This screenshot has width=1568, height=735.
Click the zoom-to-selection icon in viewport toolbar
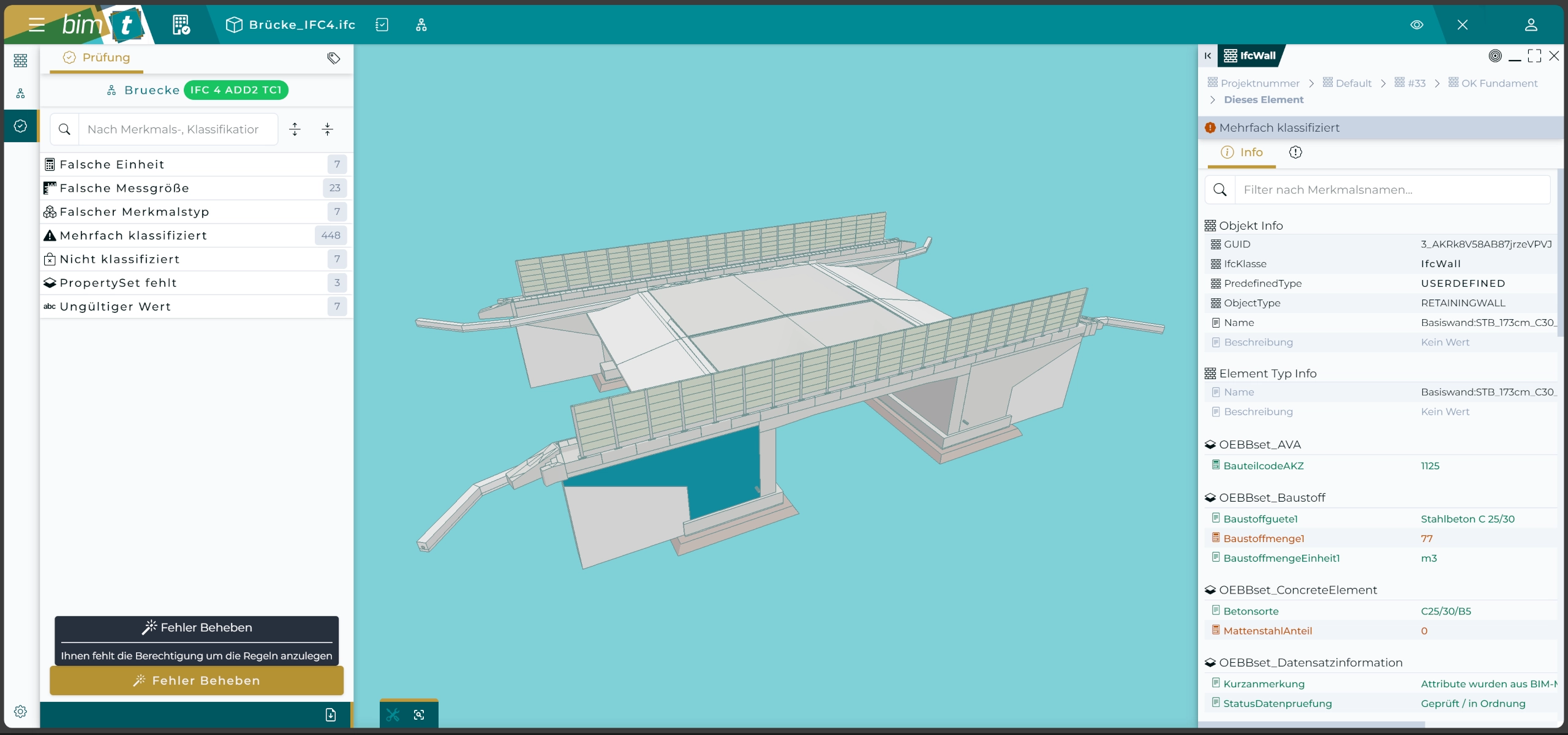(x=419, y=715)
